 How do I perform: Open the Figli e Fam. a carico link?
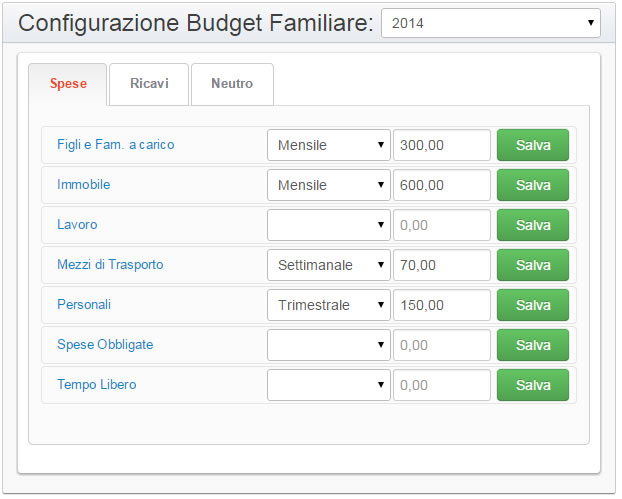point(115,144)
